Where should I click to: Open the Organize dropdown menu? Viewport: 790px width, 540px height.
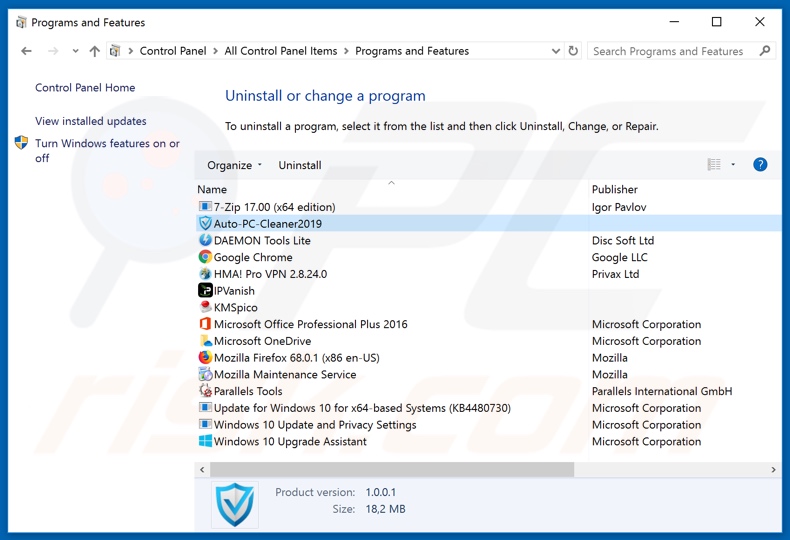pos(234,165)
